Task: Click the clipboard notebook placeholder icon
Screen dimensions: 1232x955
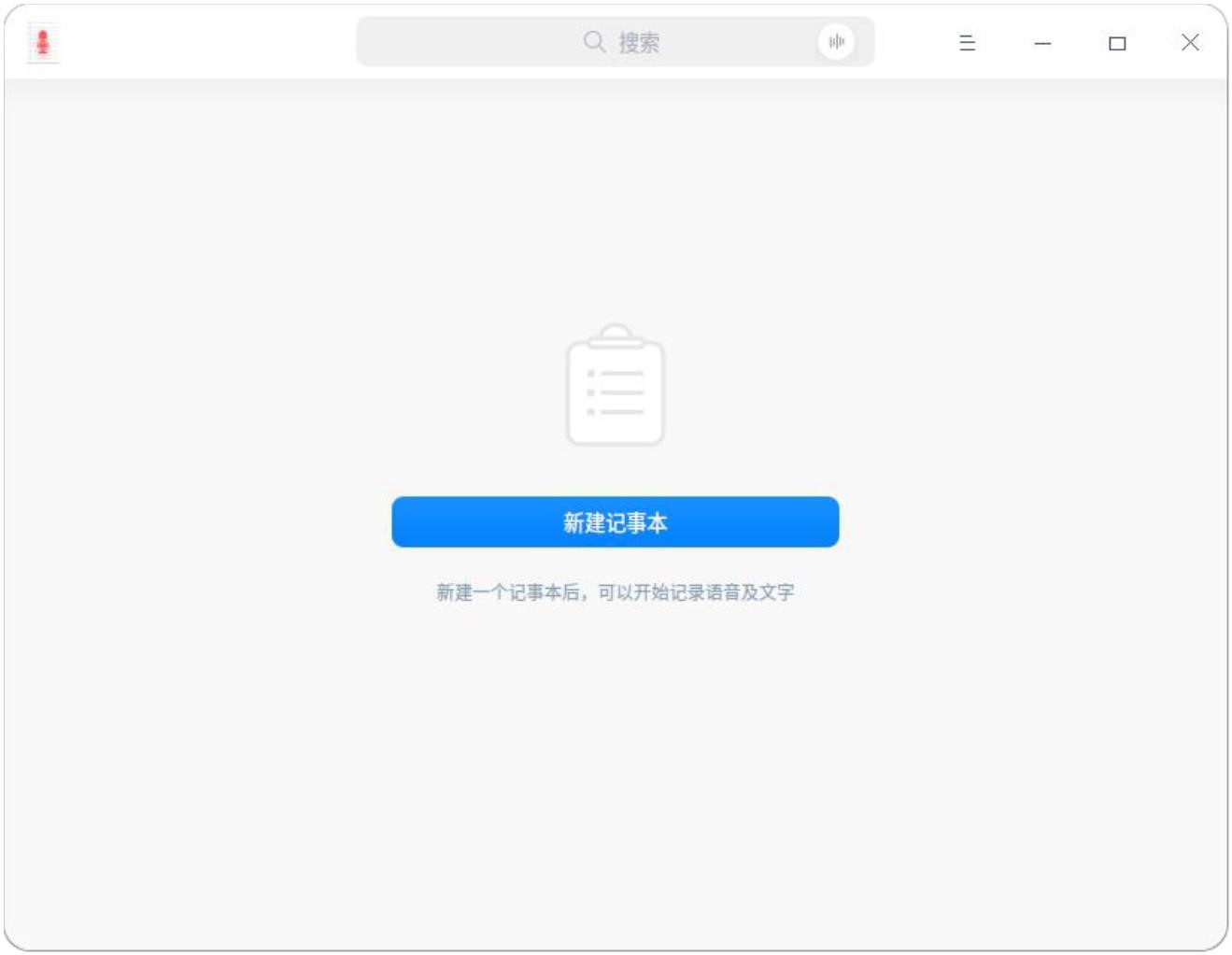Action: pyautogui.click(x=616, y=385)
